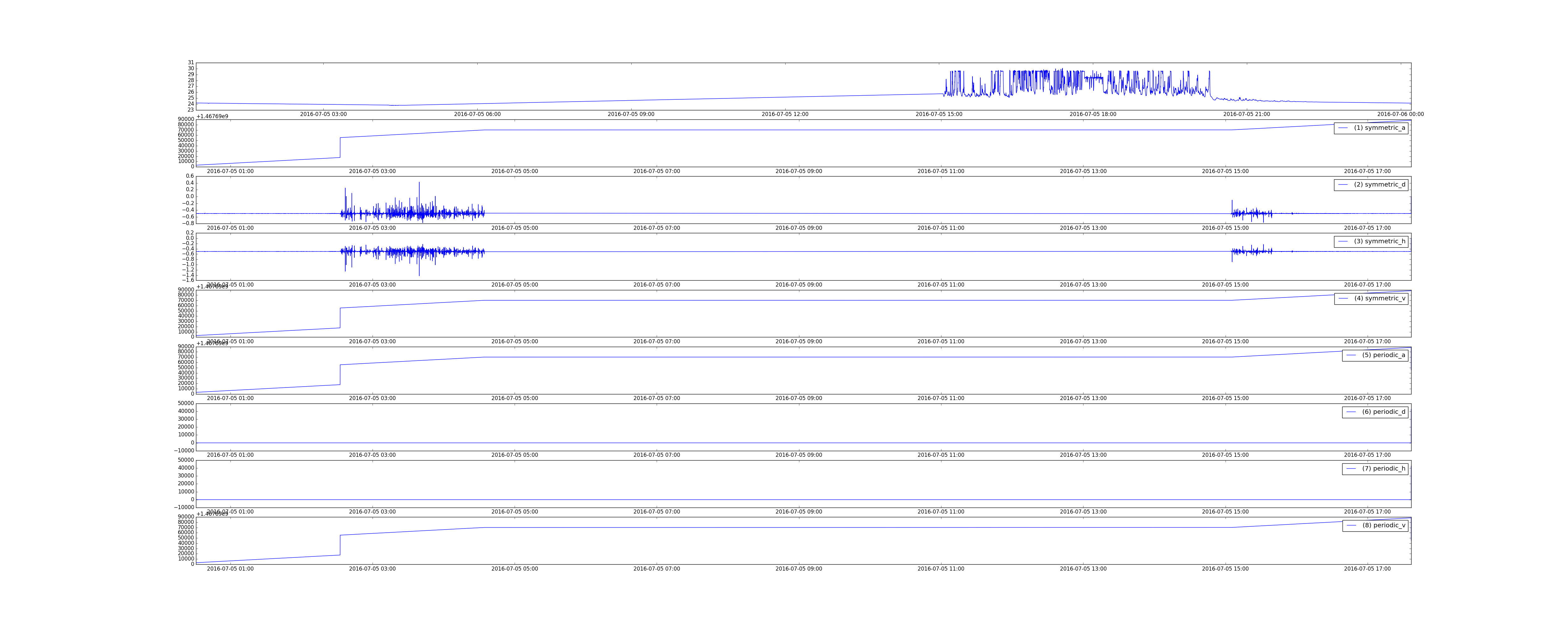Click the 07:00 tick under the symmetric_d plot
The image size is (1568, 627).
tap(657, 228)
